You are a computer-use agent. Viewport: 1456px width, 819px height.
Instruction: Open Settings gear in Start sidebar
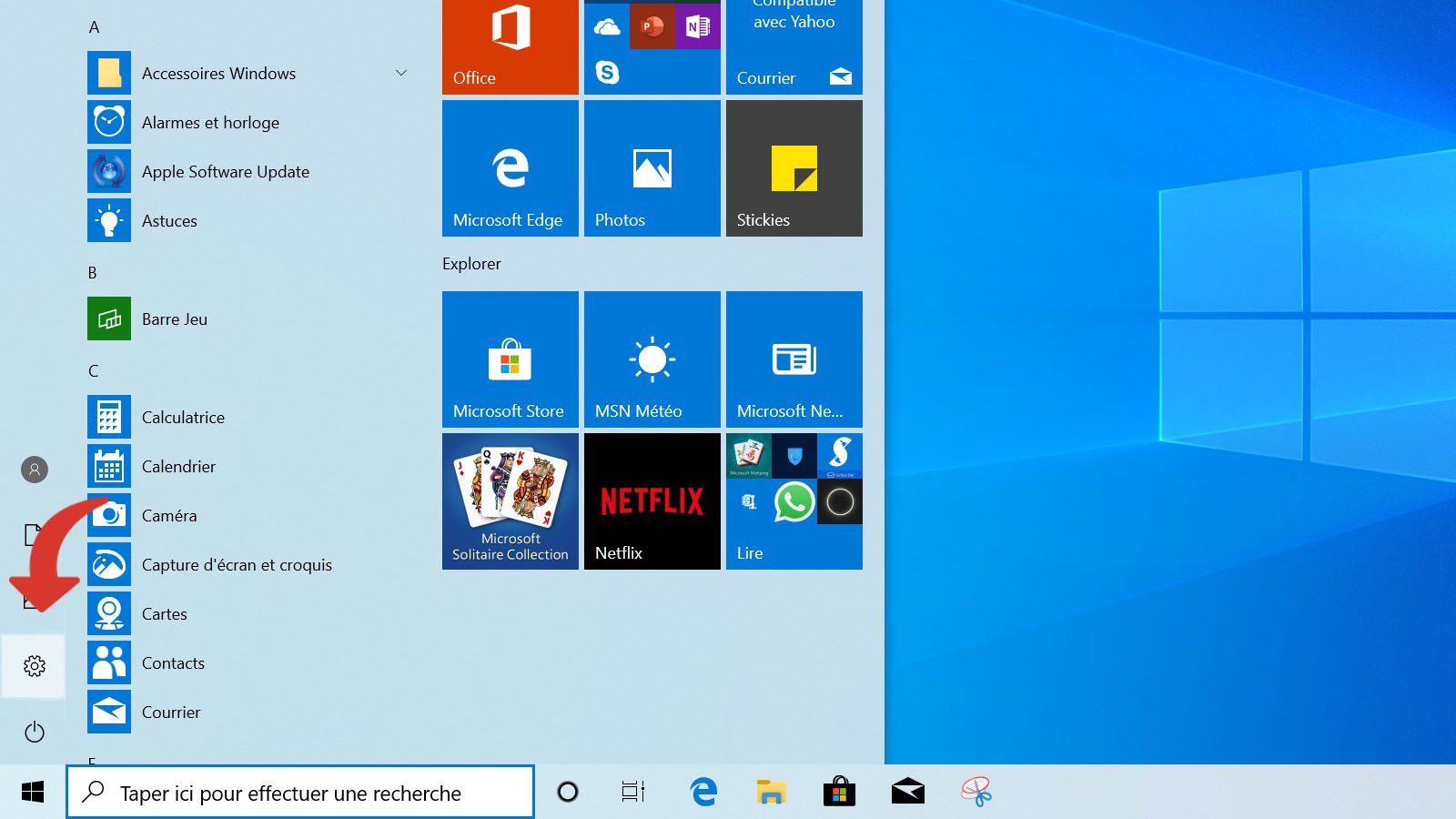pos(35,666)
